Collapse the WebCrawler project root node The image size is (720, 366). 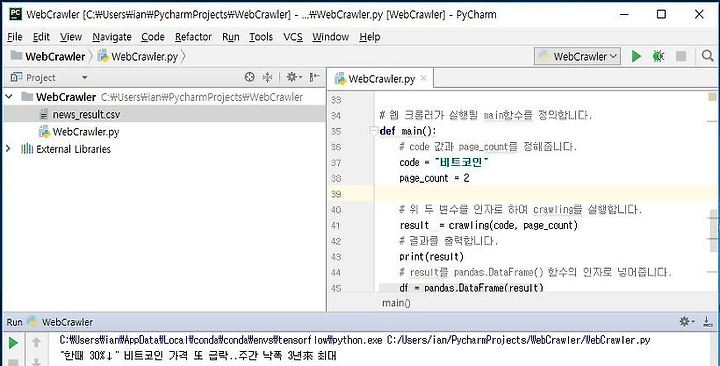click(x=9, y=96)
